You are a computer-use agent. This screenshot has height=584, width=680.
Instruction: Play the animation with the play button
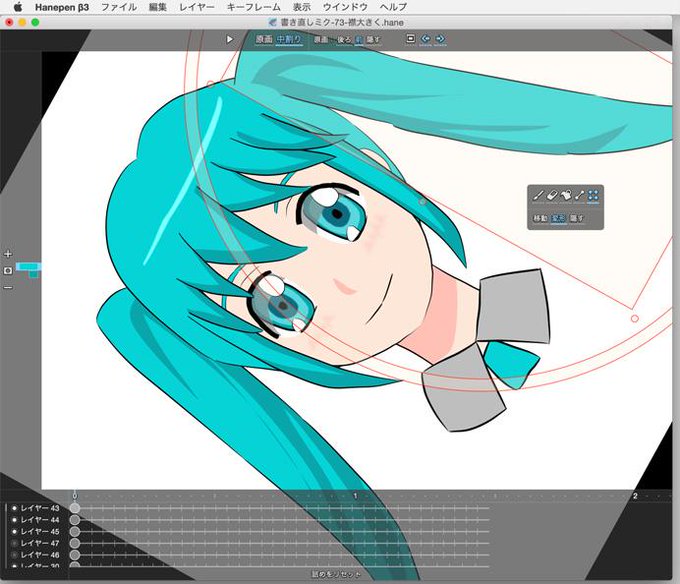pyautogui.click(x=229, y=39)
